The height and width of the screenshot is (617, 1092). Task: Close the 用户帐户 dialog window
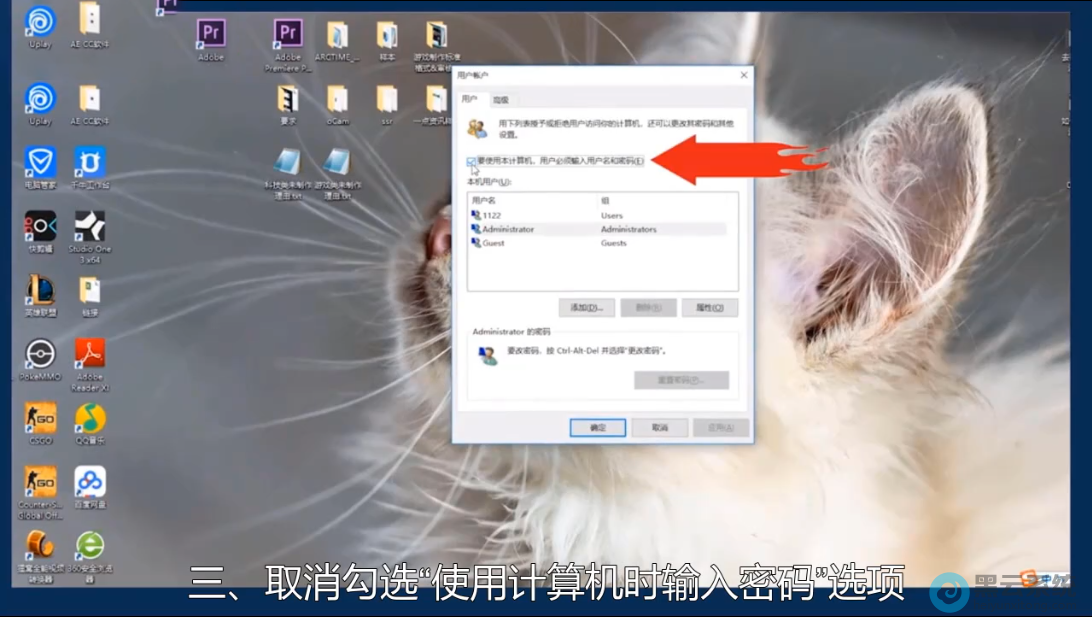[743, 75]
